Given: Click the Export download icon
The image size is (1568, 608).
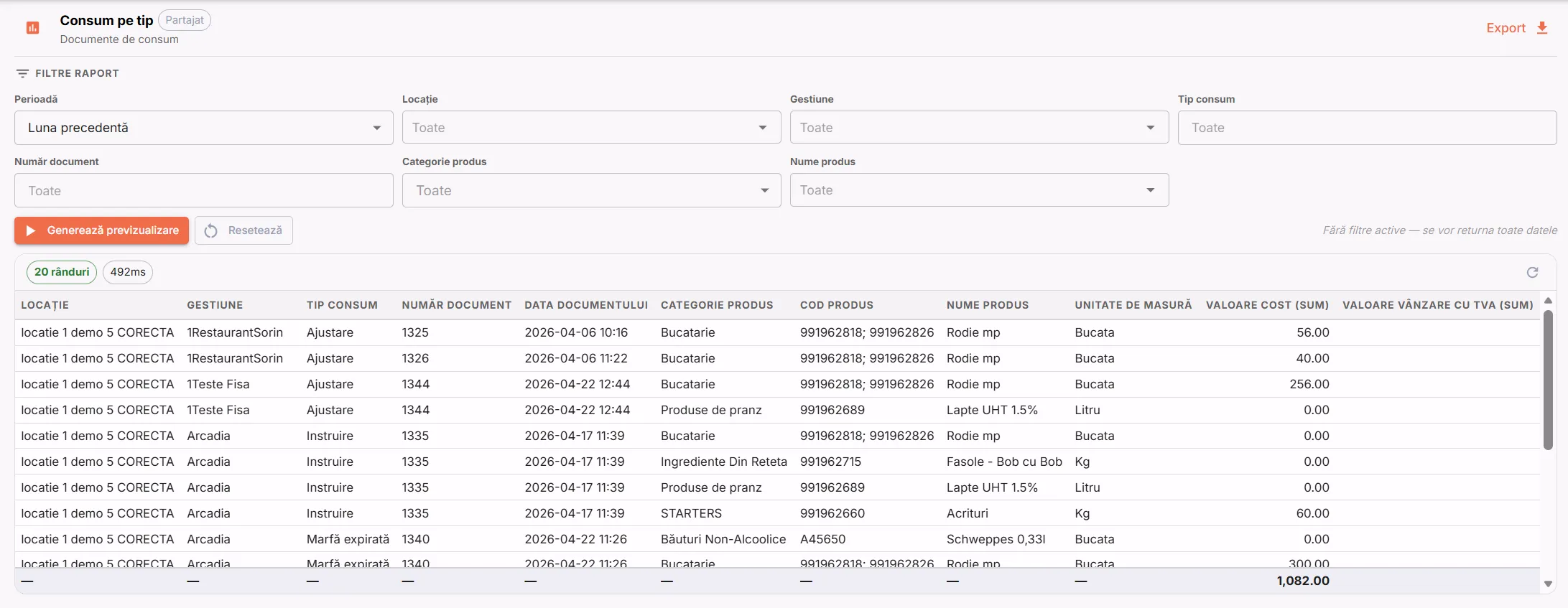Looking at the screenshot, I should click(x=1541, y=28).
